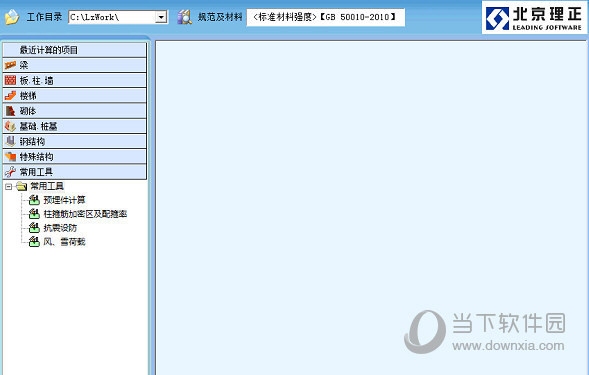Click the 梁 beam category icon

[10, 65]
